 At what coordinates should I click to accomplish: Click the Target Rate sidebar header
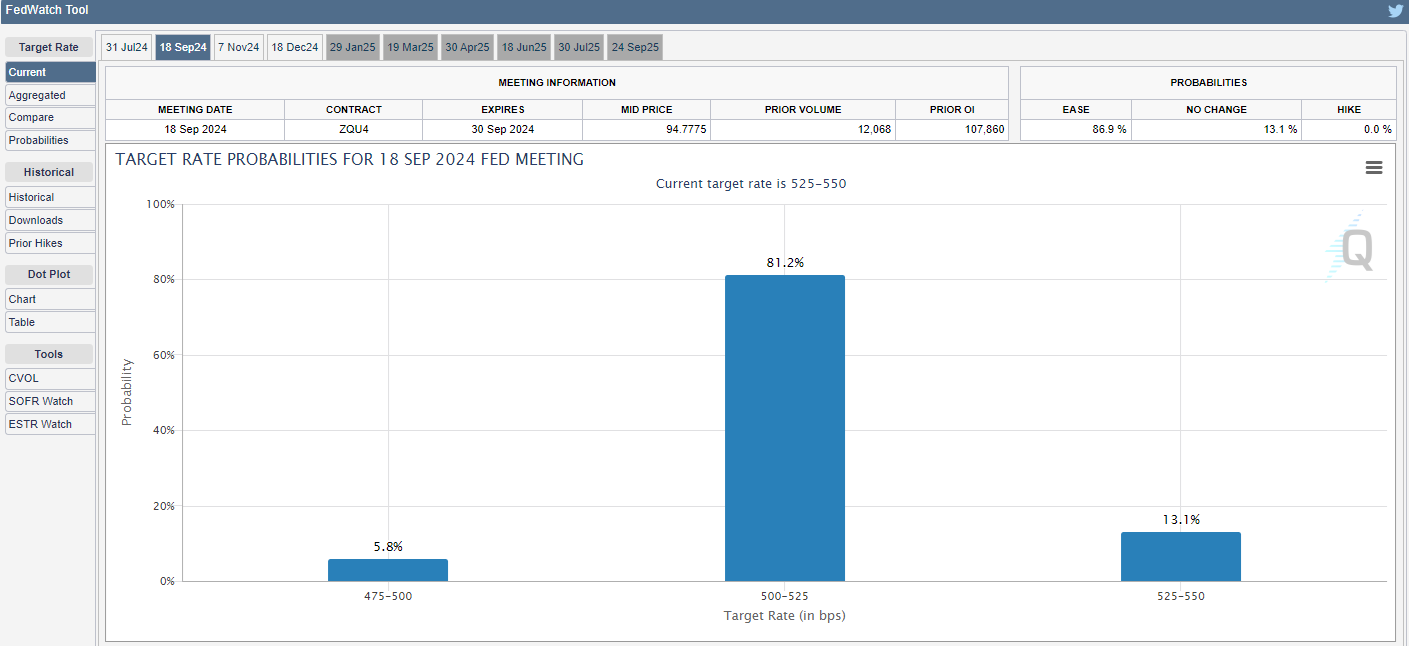[49, 47]
